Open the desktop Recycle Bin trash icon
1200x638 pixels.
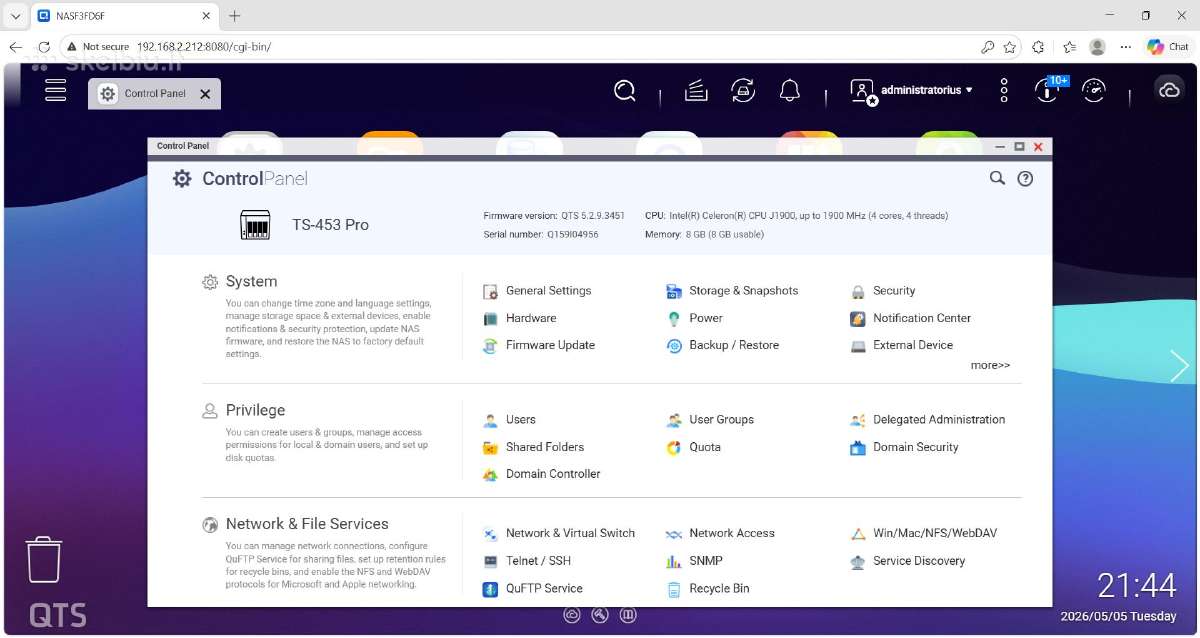[x=44, y=559]
